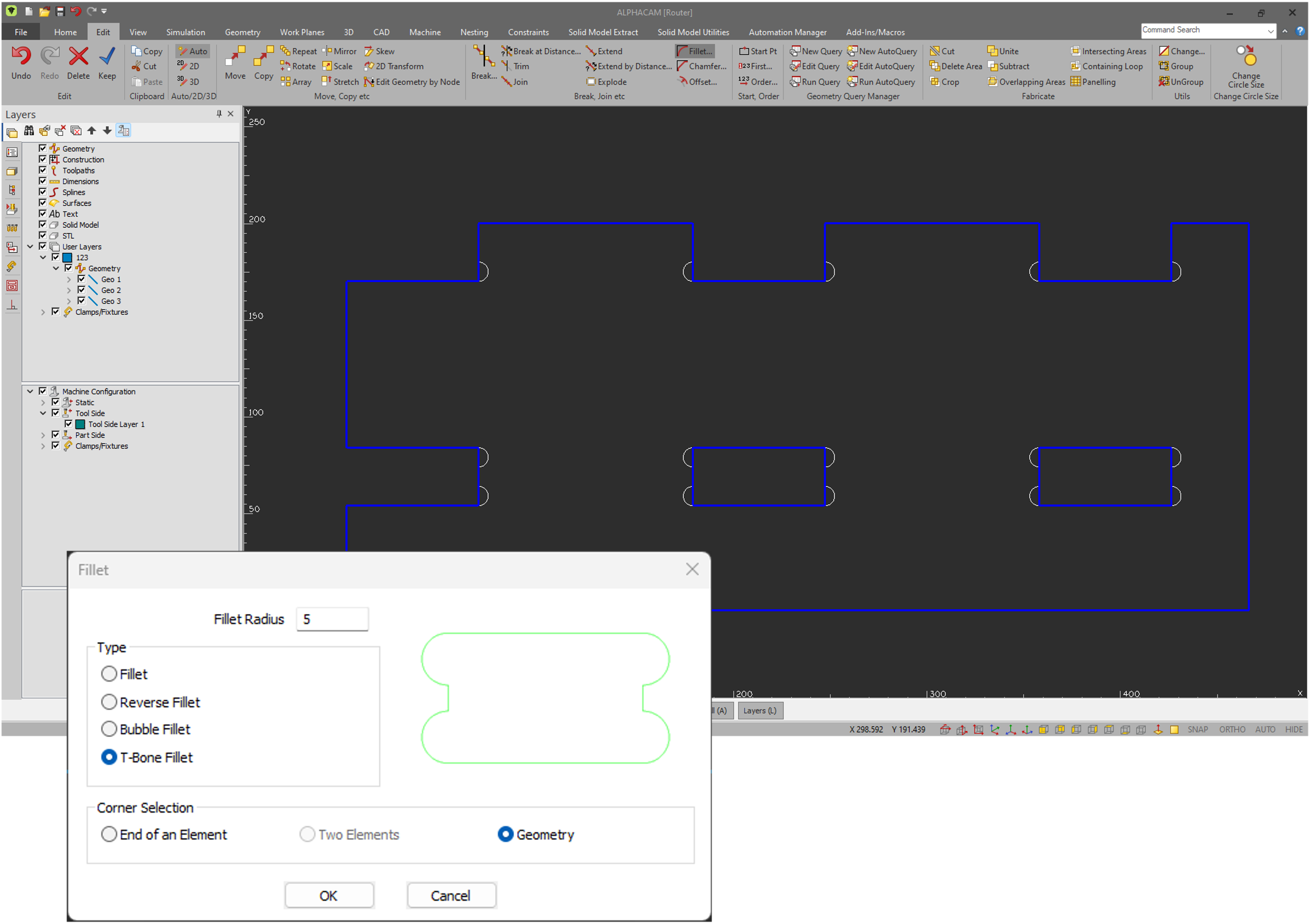Open the Offset tool
Screen dimensions: 1309x924
coord(697,82)
